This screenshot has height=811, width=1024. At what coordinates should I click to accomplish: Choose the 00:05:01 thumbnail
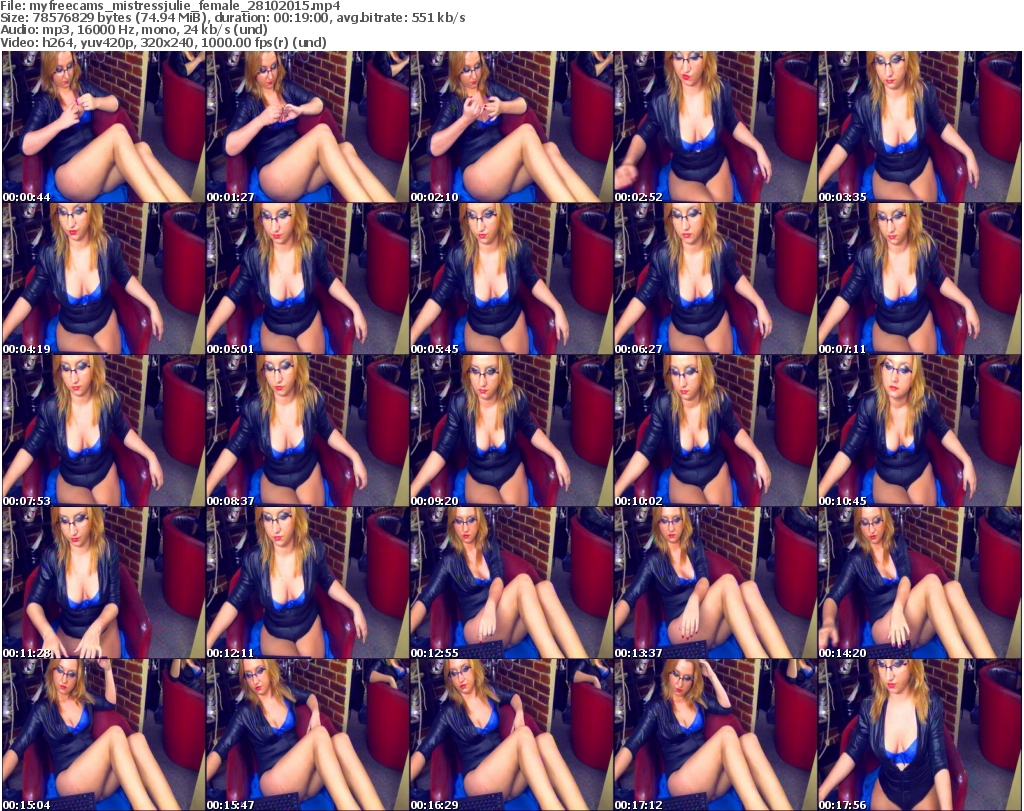308,279
